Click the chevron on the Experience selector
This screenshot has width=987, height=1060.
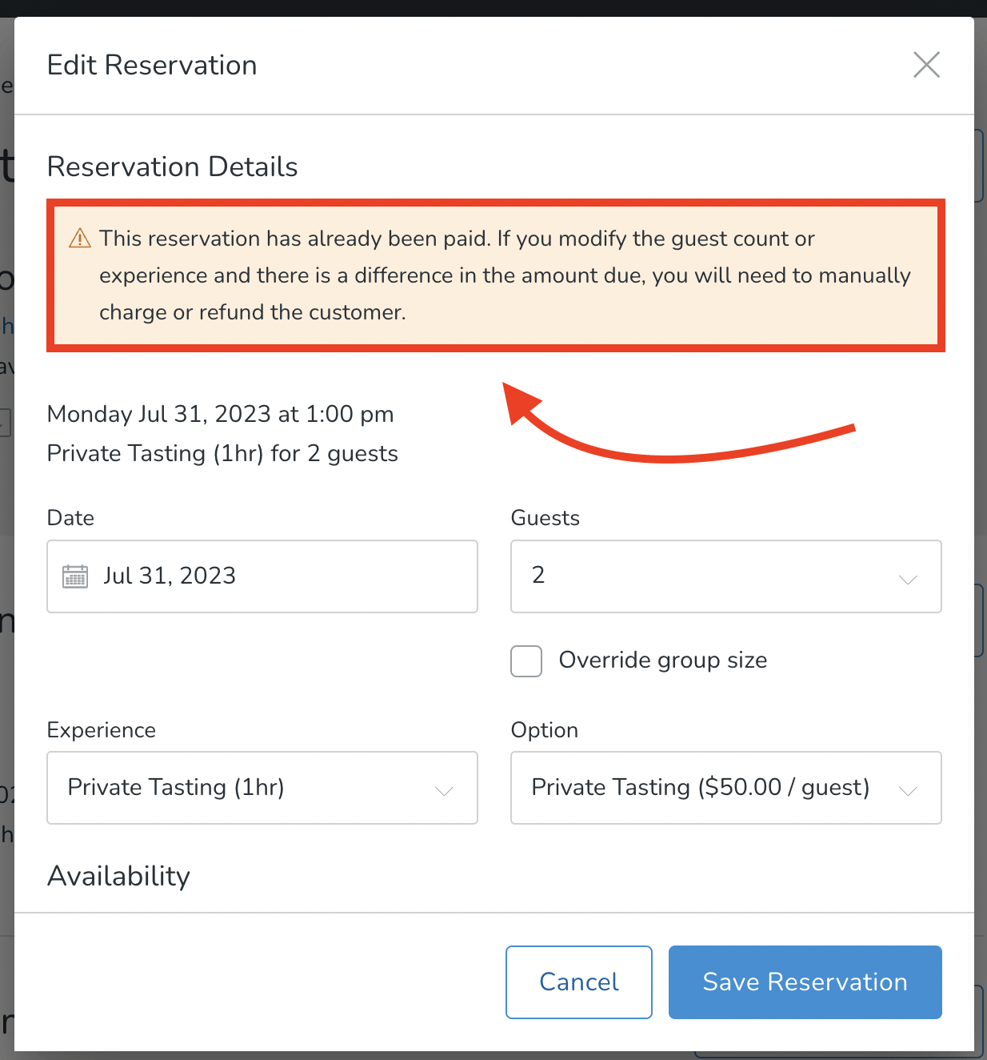click(444, 790)
